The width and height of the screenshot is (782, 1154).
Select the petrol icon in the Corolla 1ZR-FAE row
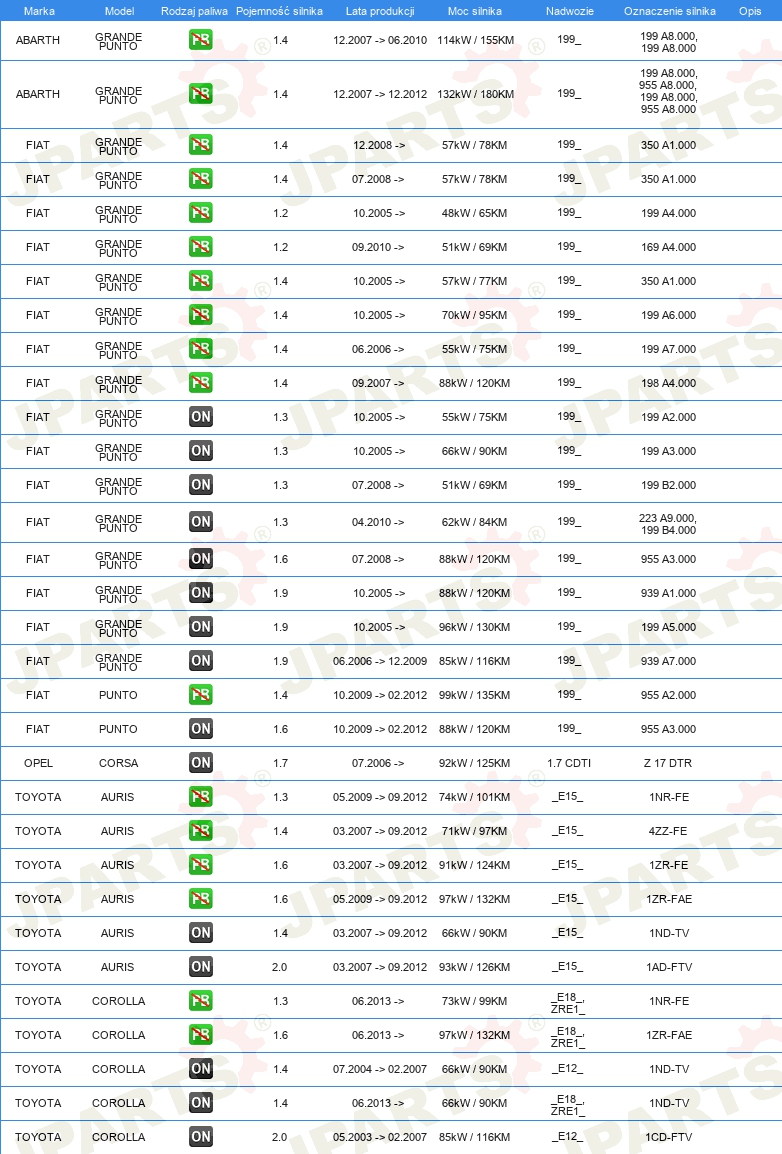coord(201,1034)
